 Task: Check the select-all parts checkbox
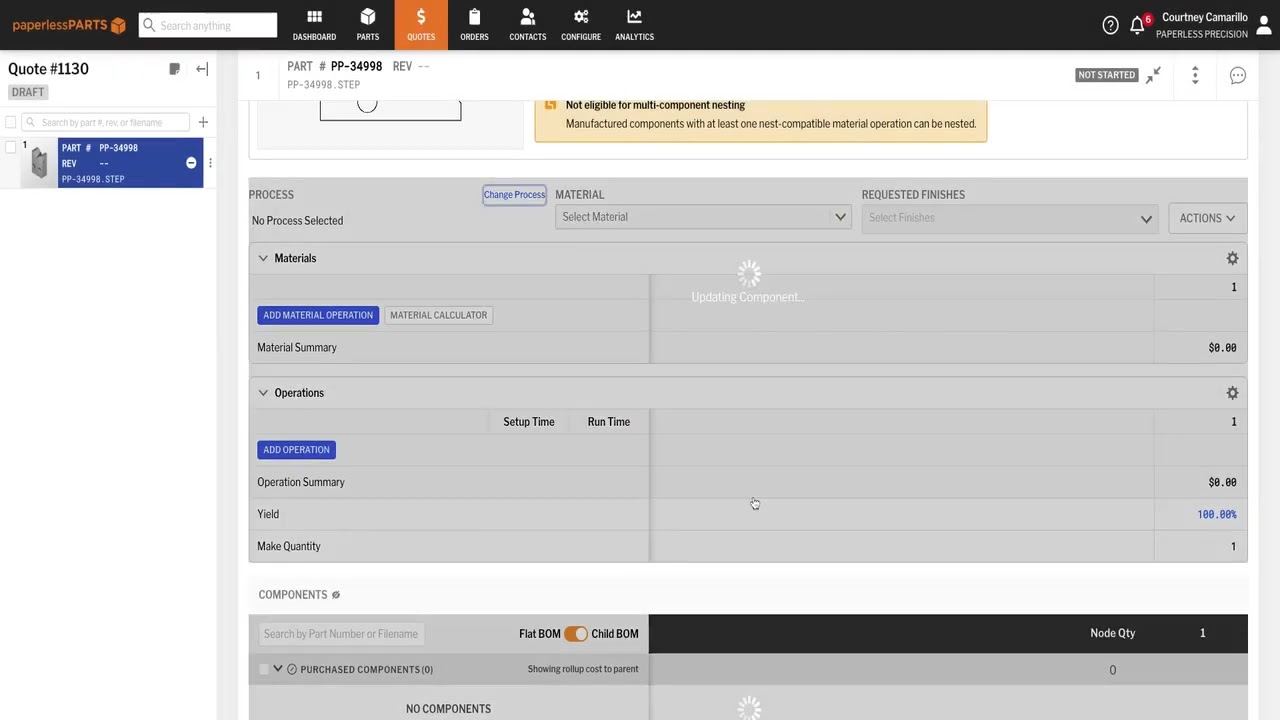(11, 122)
